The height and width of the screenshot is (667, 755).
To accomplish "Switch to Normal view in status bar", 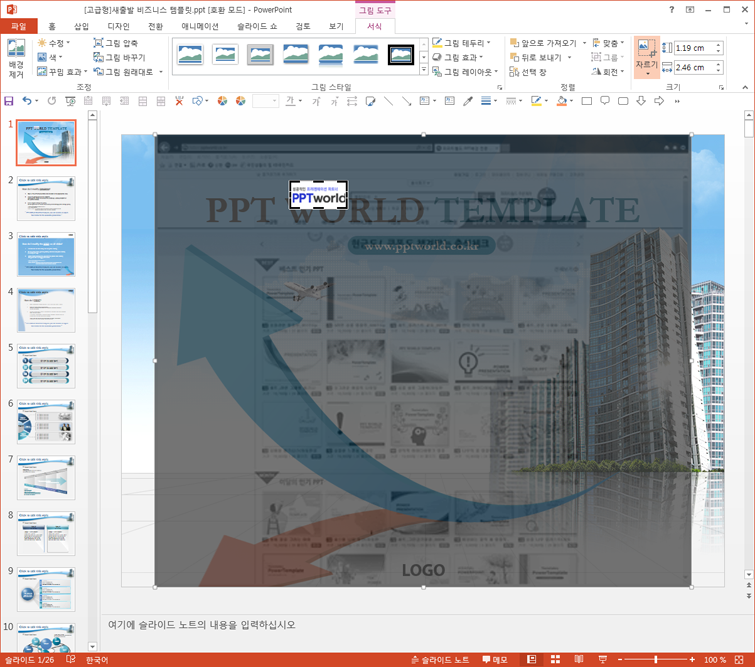I will tap(532, 659).
